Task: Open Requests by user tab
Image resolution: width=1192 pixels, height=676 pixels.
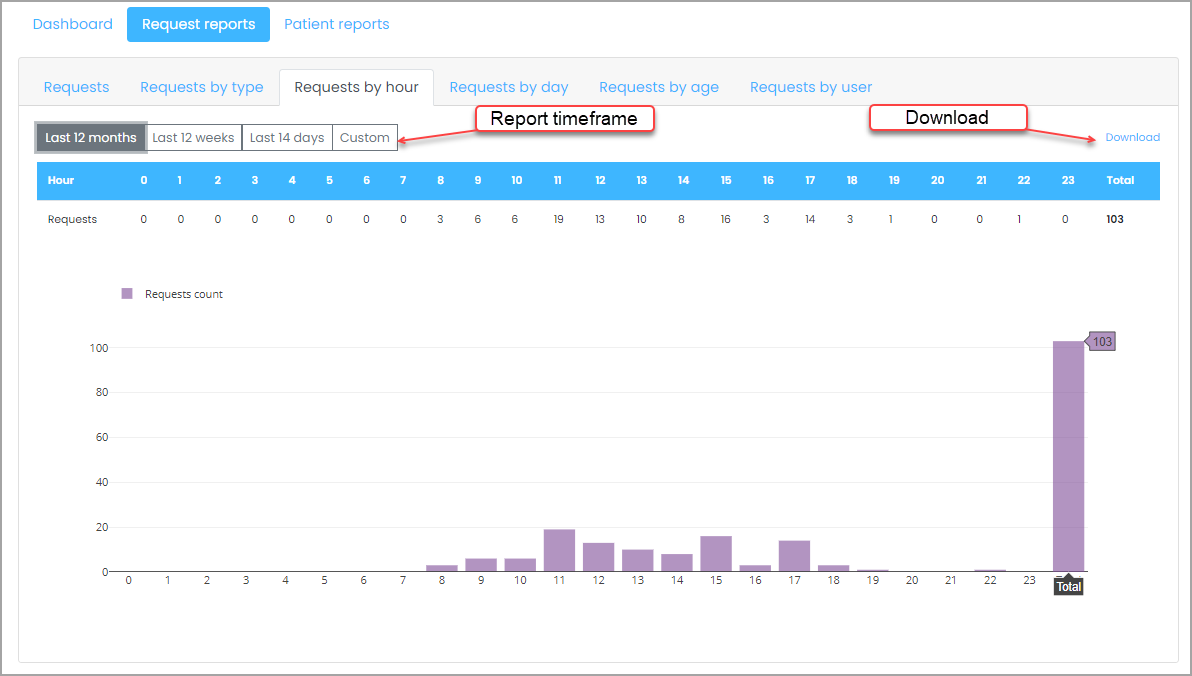Action: [811, 87]
